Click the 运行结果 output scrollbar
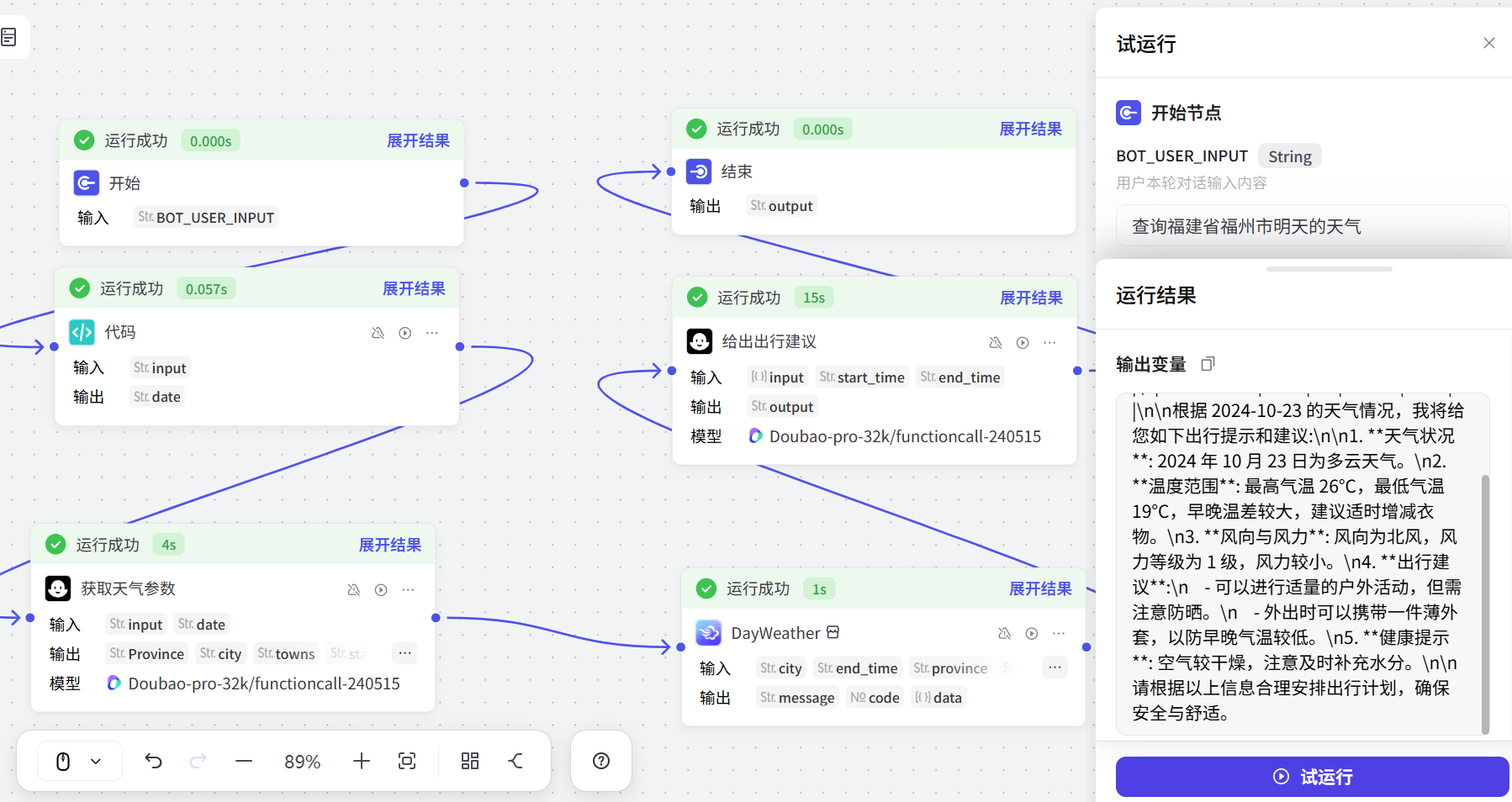1512x802 pixels. click(x=1485, y=603)
